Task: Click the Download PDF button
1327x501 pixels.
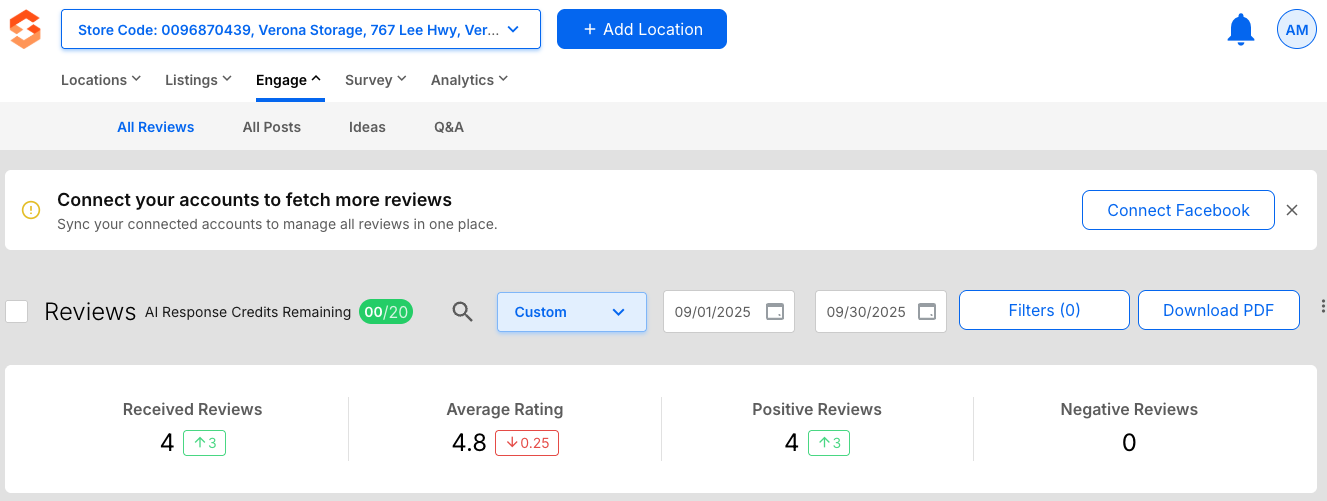Action: coord(1218,310)
